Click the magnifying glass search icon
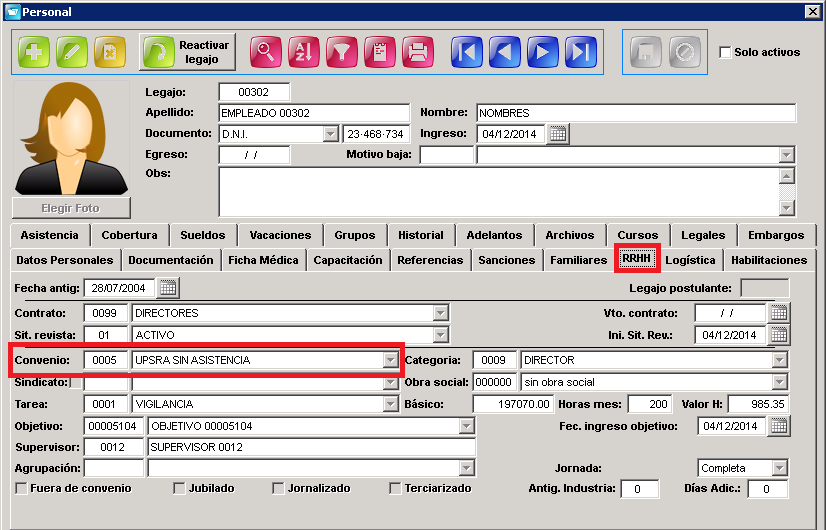 point(266,52)
